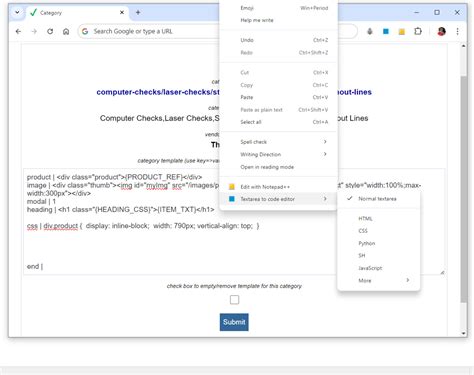Choose Edit with Notepad++ menu entry

tap(278, 187)
